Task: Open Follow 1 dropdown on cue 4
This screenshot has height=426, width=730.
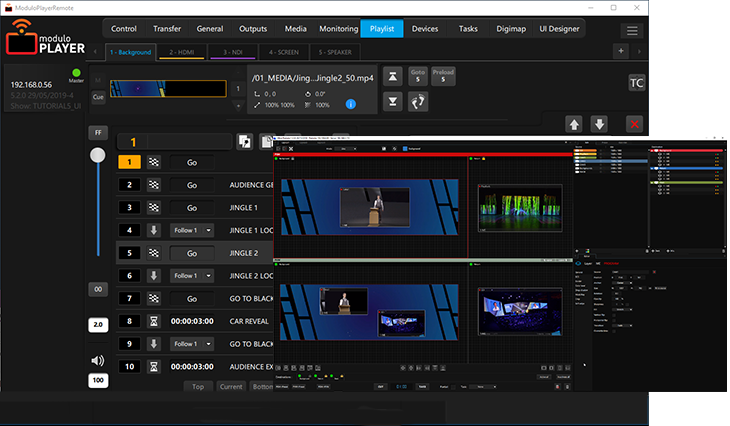Action: tap(192, 230)
